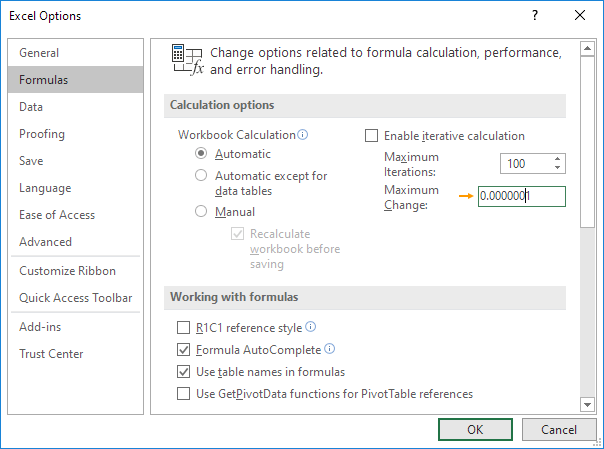Toggle R1C1 reference style checkbox

tap(183, 327)
